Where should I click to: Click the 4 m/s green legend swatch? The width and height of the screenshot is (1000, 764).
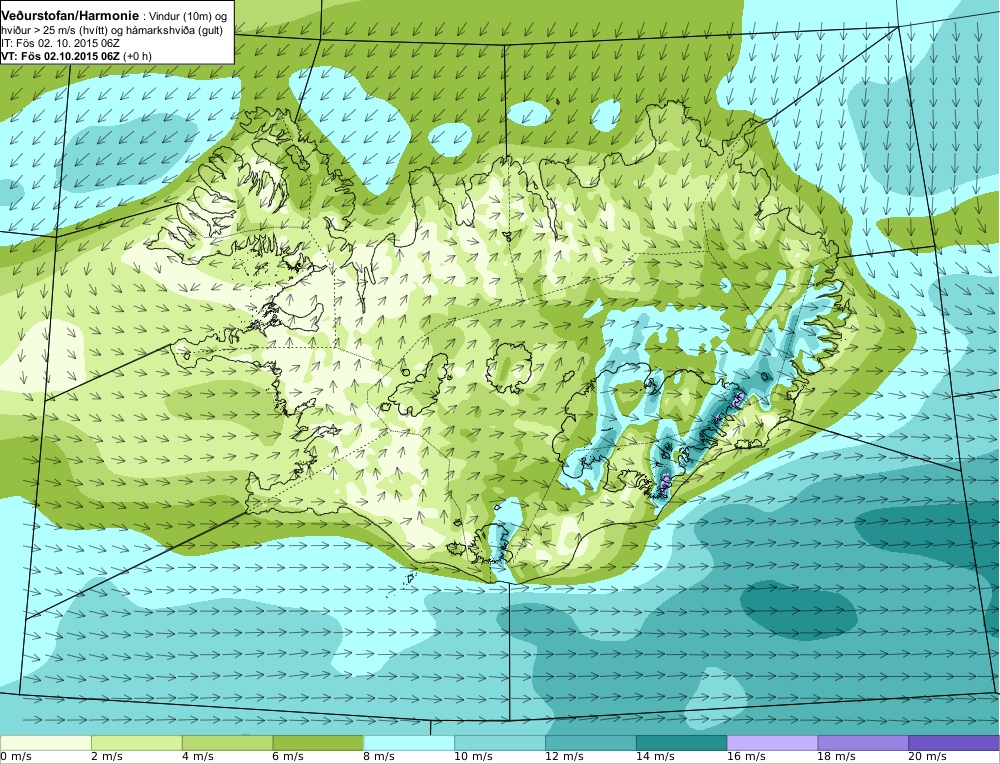click(x=228, y=743)
